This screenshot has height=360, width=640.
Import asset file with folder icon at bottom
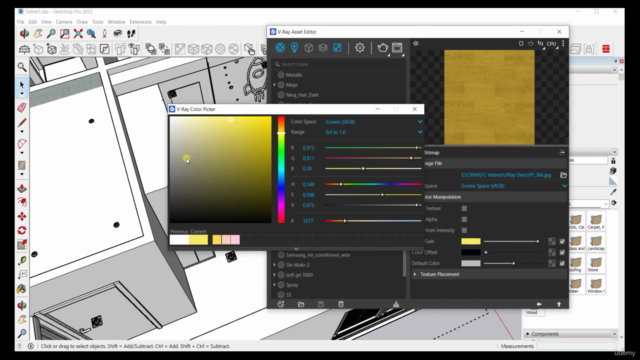point(301,304)
